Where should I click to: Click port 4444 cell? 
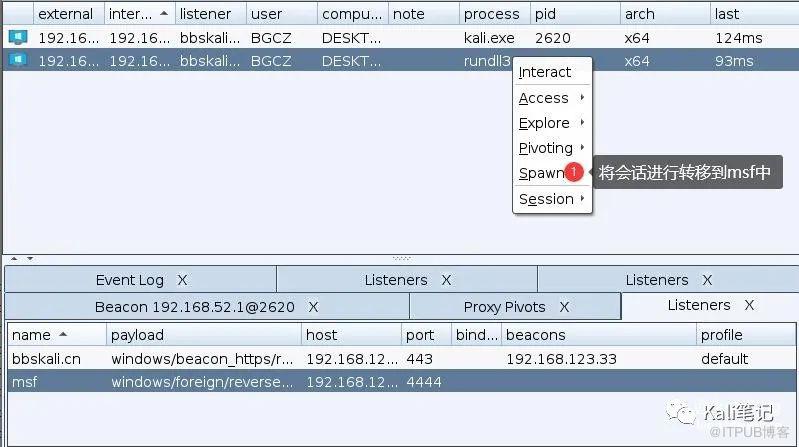pyautogui.click(x=424, y=382)
